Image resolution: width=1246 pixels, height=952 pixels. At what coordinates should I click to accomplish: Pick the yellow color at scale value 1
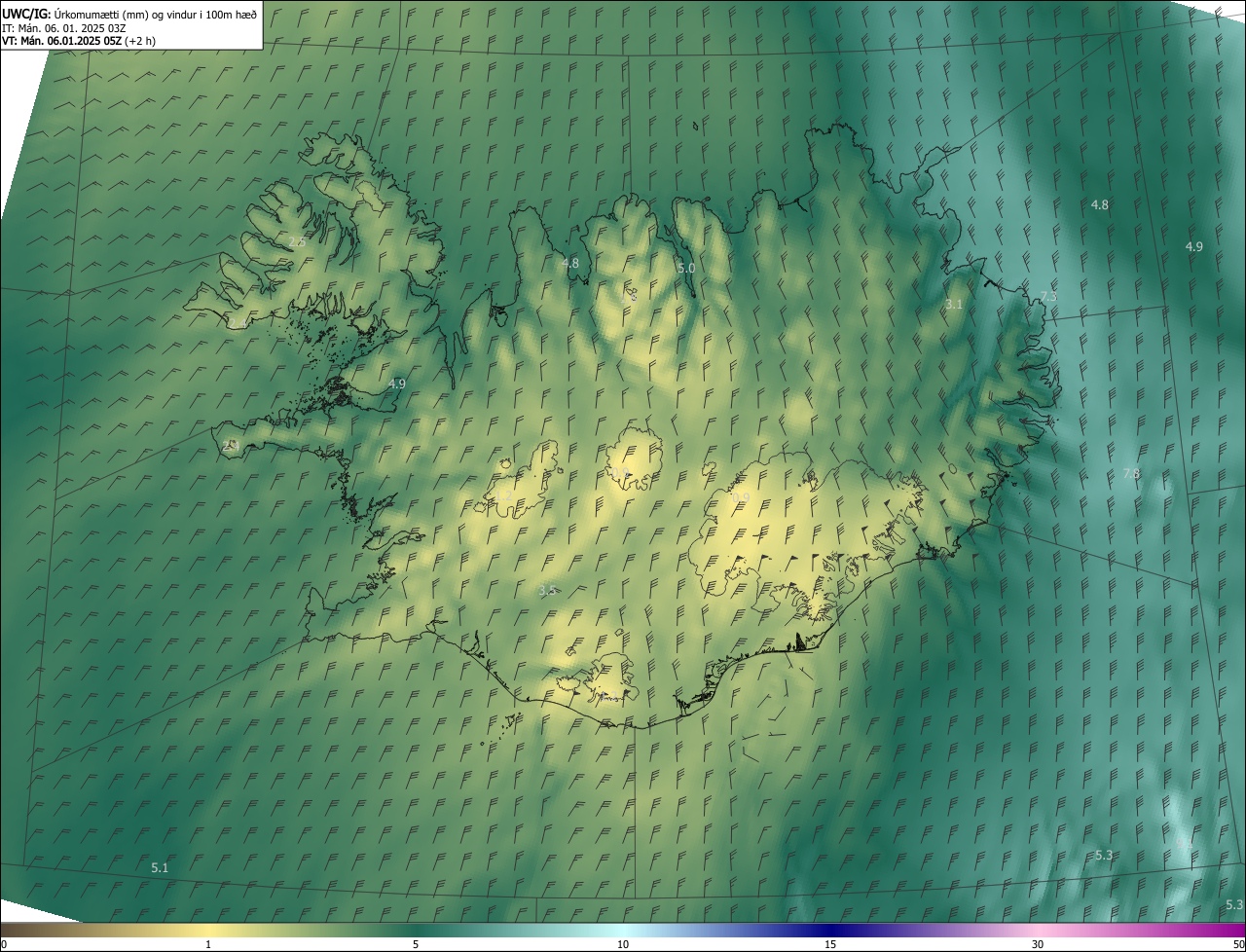[208, 930]
